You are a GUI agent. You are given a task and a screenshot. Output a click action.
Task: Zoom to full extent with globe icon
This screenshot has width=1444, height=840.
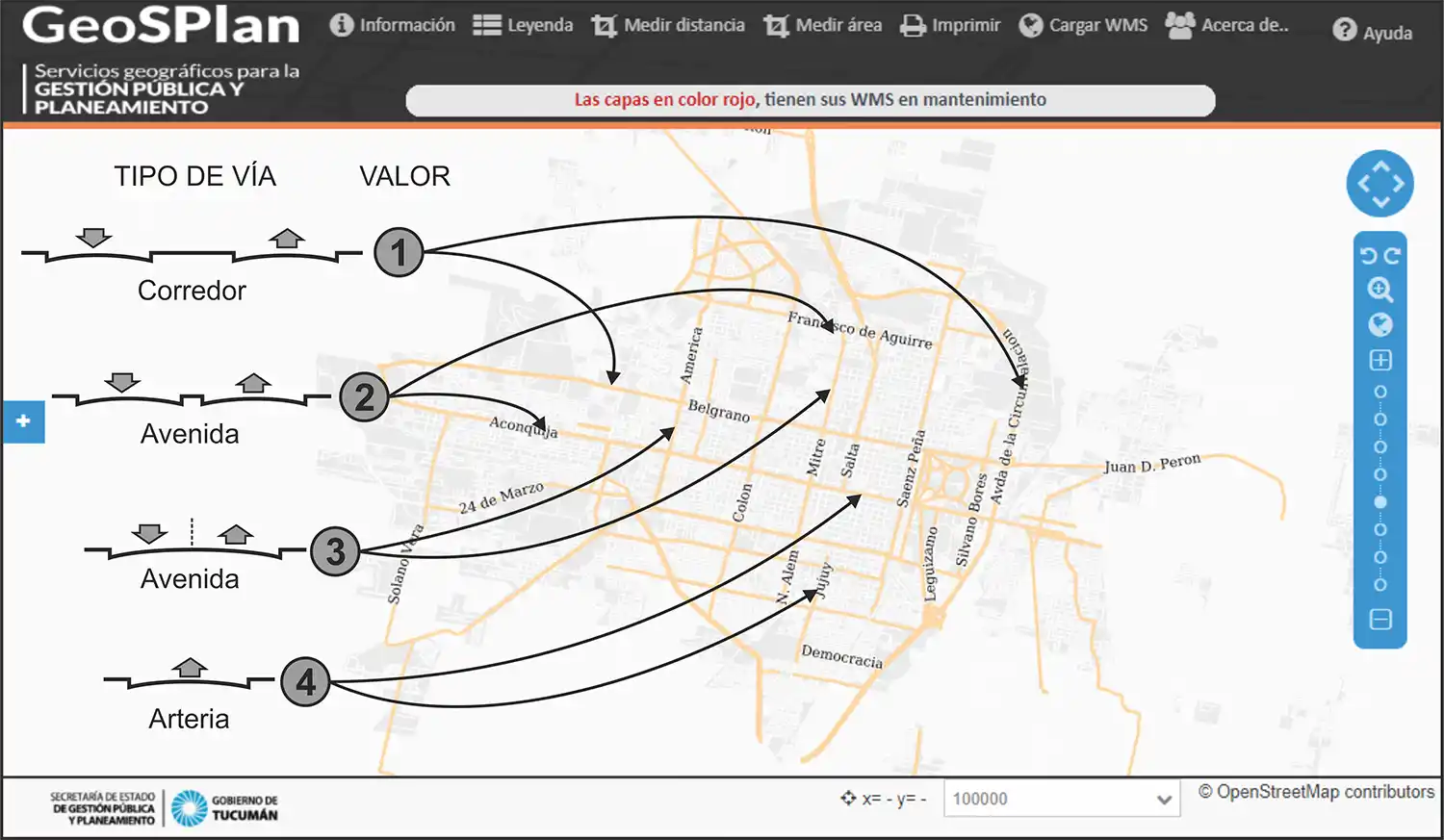click(1380, 324)
